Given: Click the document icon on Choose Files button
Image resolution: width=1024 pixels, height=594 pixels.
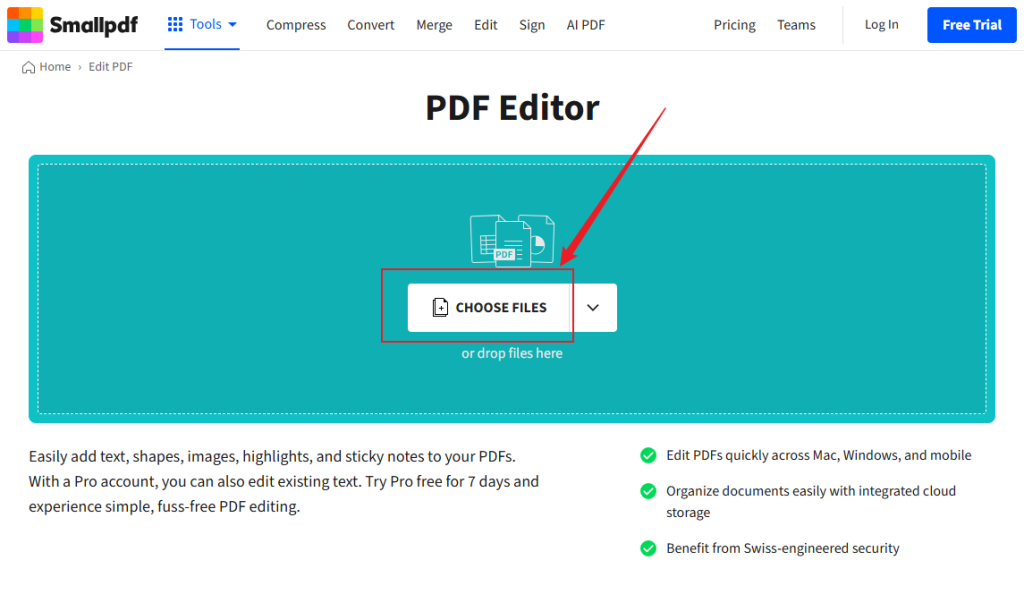Looking at the screenshot, I should click(x=441, y=307).
